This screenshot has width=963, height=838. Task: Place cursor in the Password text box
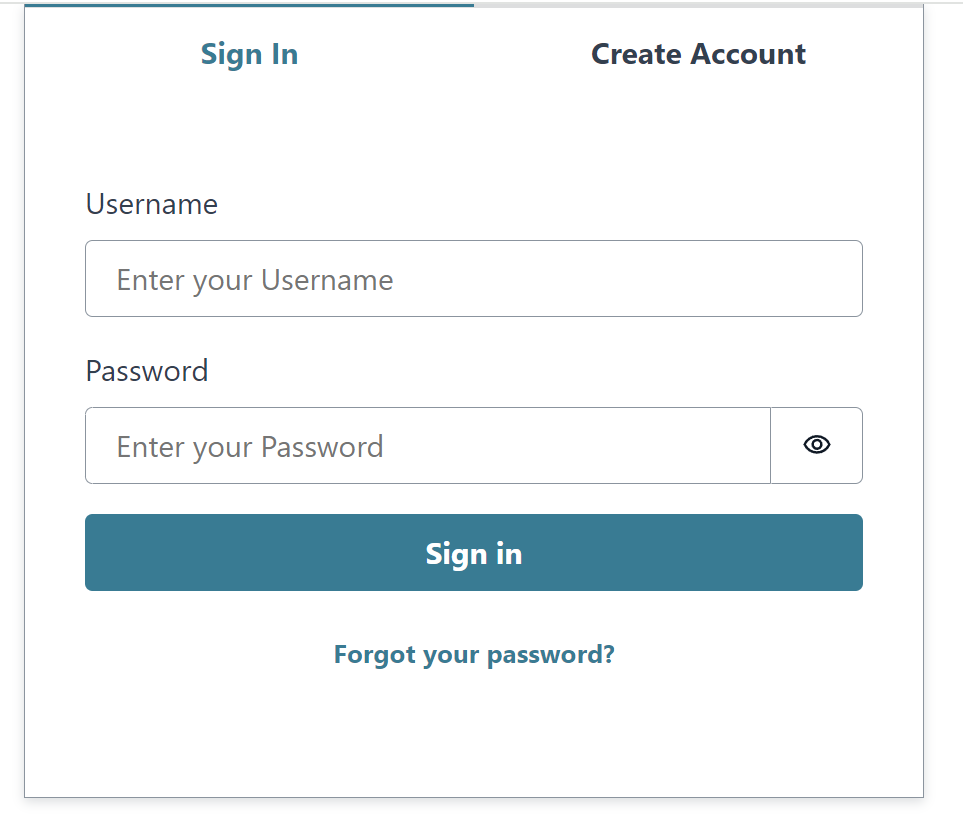click(427, 446)
